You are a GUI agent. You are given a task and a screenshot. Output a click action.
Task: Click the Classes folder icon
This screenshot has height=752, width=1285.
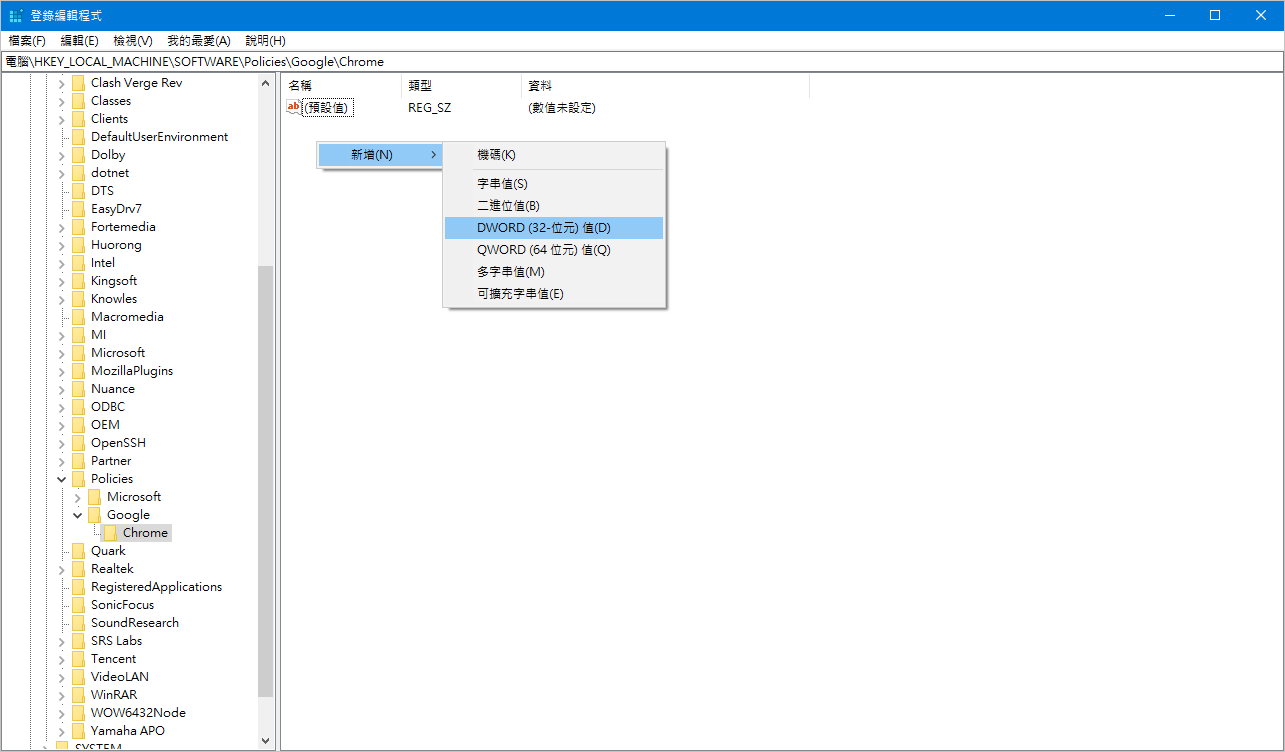tap(78, 101)
